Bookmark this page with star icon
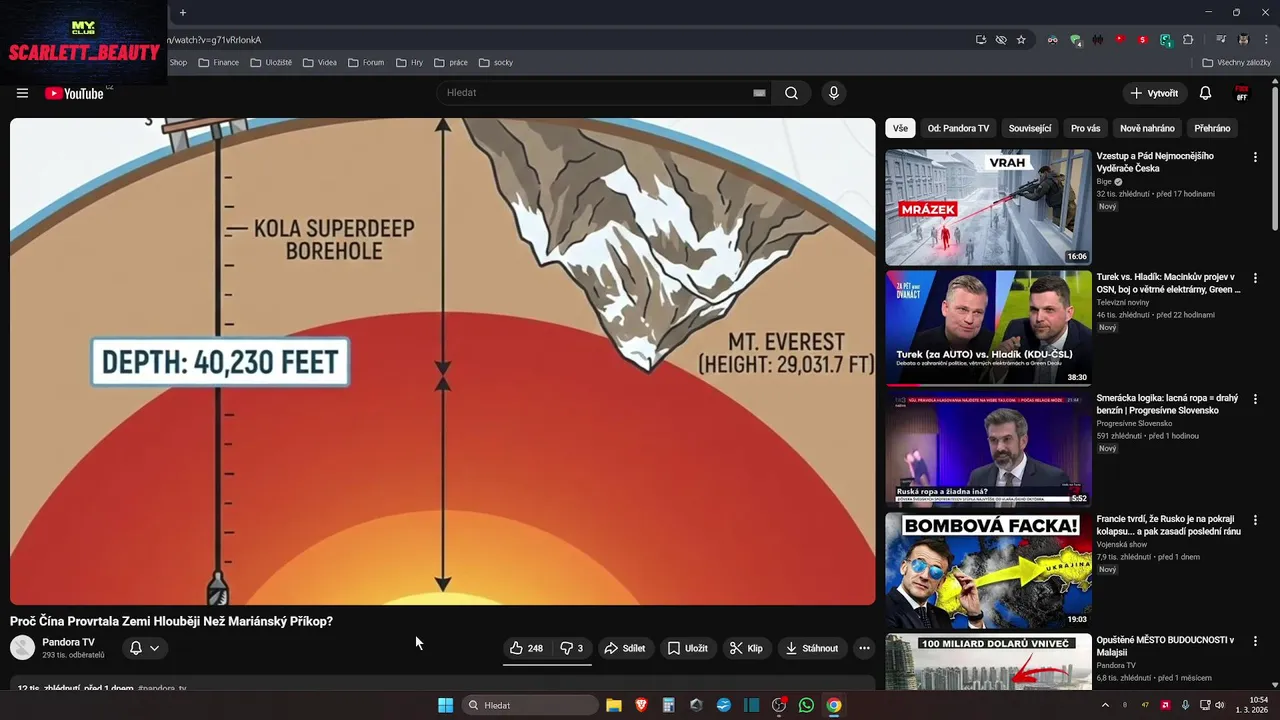This screenshot has height=720, width=1280. pyautogui.click(x=1021, y=40)
